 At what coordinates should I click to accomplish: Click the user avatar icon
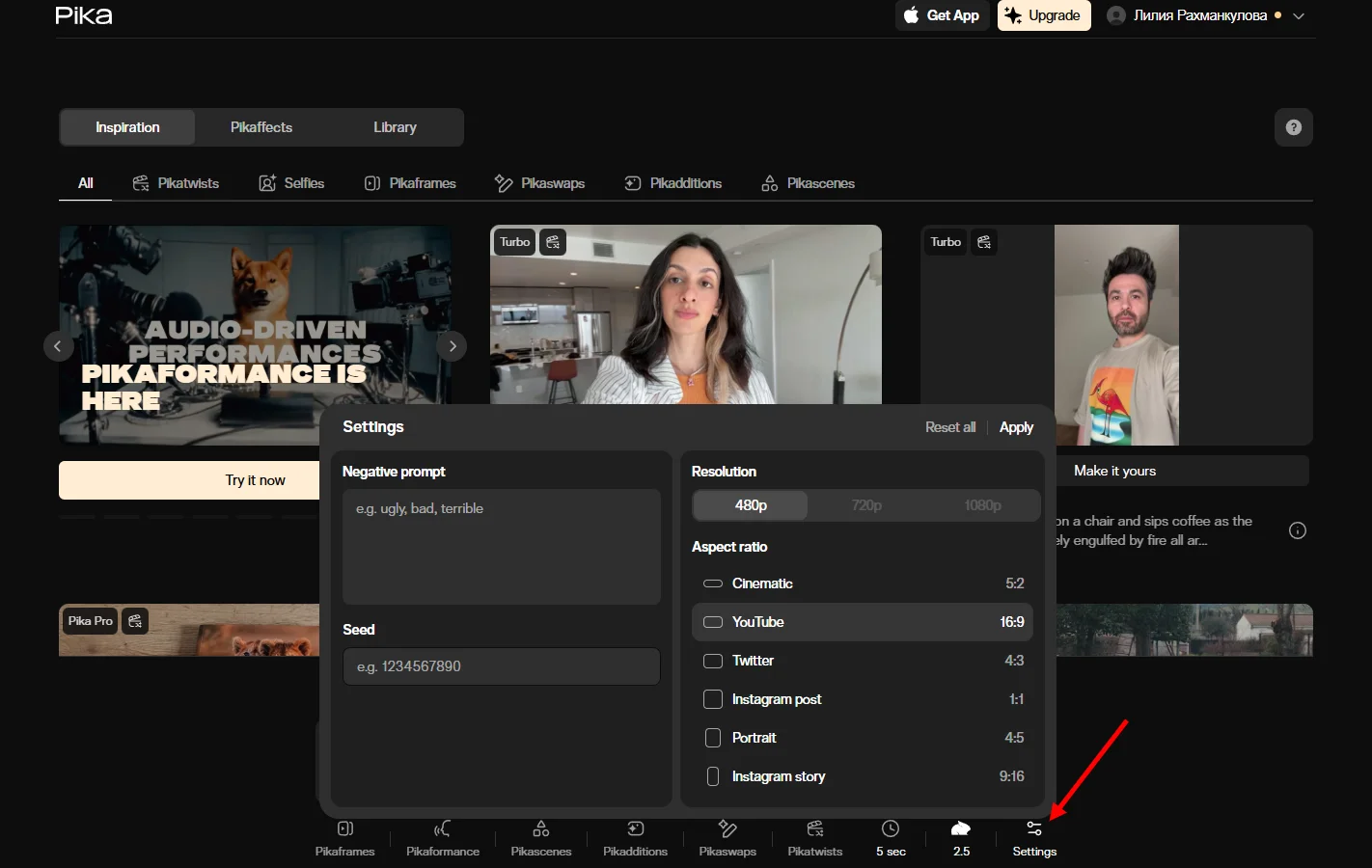coord(1116,15)
